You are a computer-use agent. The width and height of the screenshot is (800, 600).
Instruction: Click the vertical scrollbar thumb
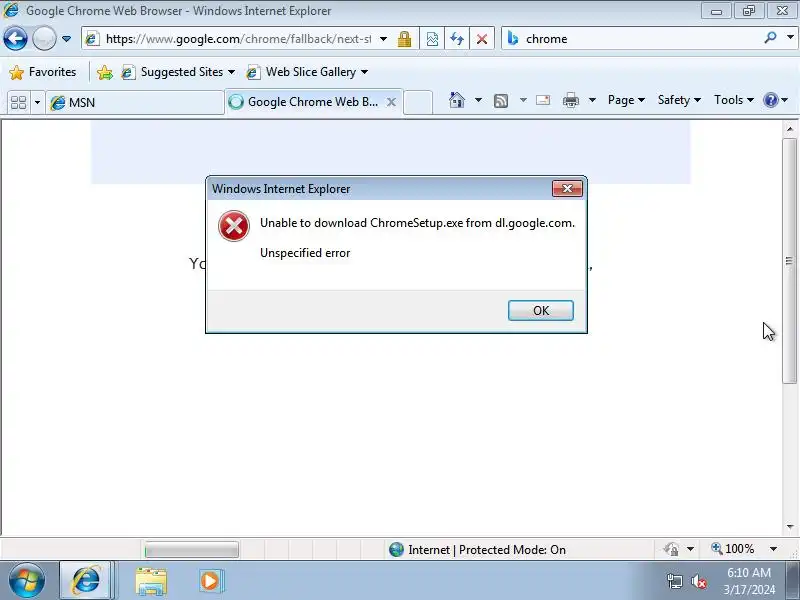(790, 261)
